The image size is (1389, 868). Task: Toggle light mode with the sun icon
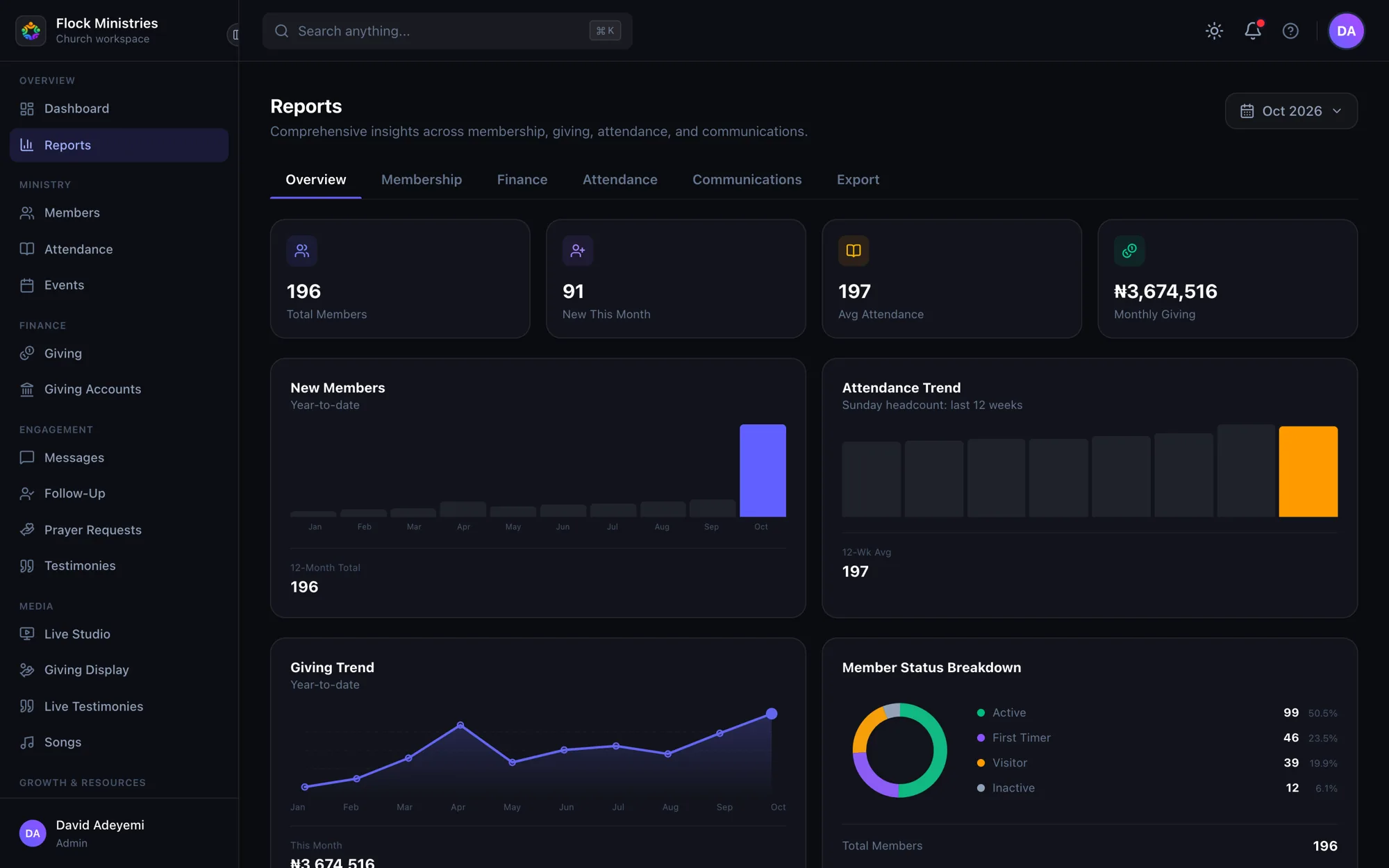1214,31
